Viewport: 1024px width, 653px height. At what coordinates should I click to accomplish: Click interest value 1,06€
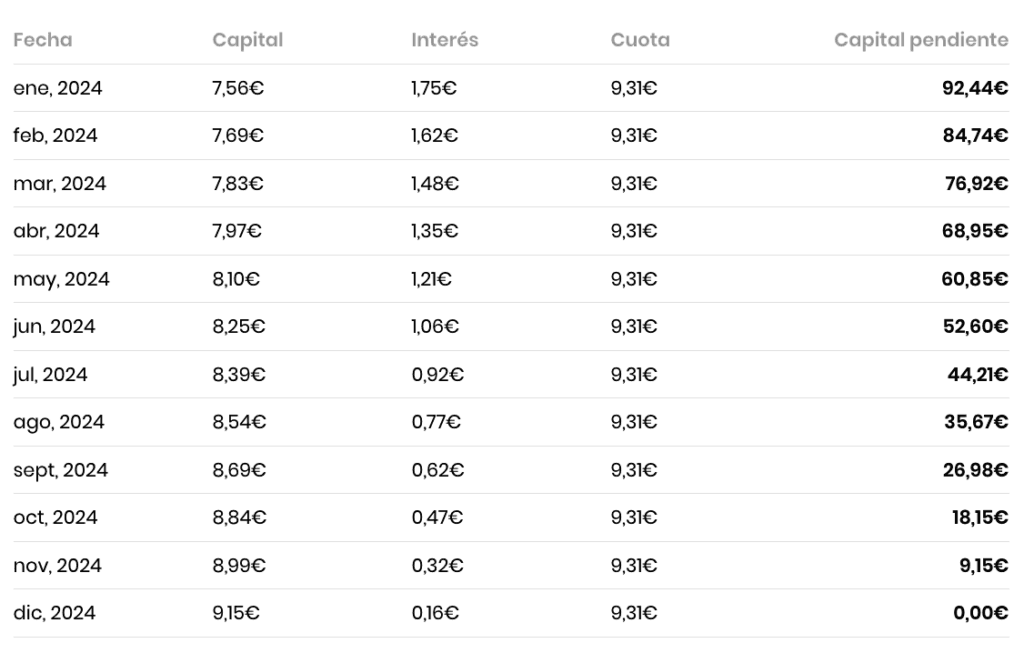435,327
